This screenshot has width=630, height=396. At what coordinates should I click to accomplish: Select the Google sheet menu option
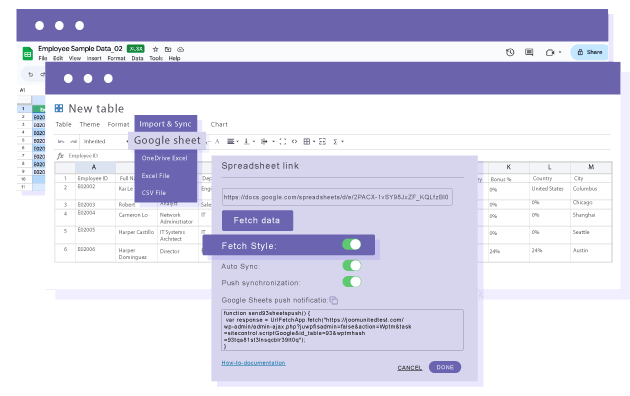(167, 141)
